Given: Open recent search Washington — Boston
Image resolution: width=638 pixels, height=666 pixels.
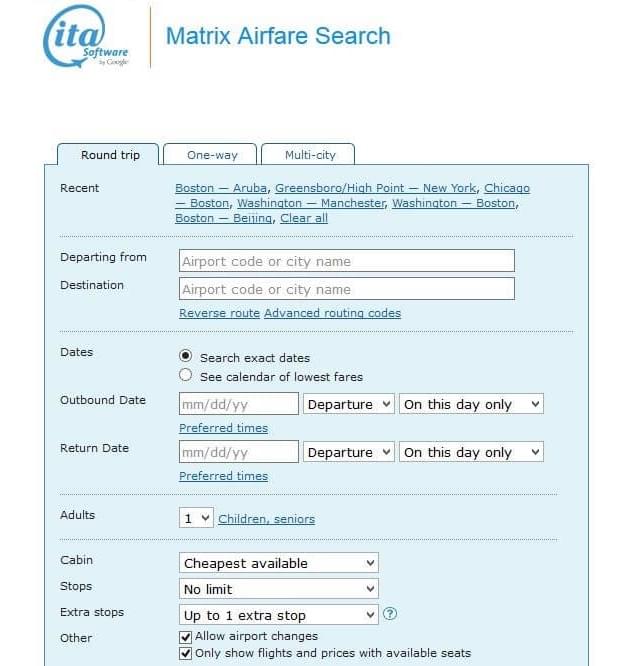Looking at the screenshot, I should 453,203.
